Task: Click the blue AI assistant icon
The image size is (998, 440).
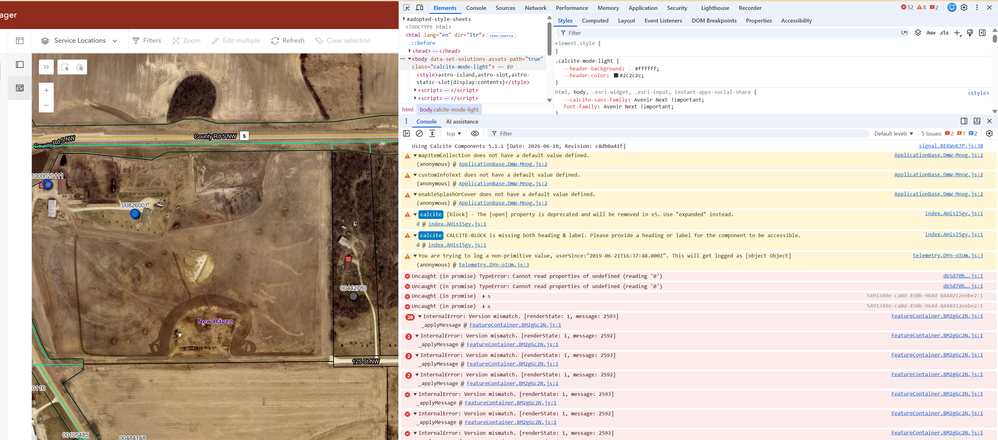Action: 952,8
